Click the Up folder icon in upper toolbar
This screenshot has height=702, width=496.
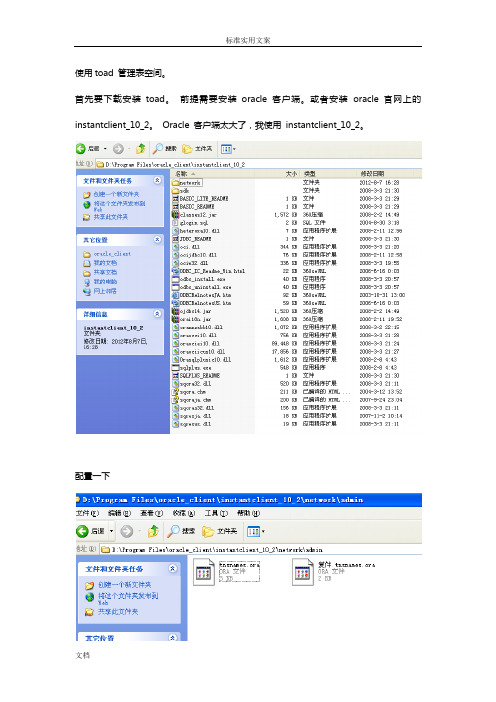point(141,149)
